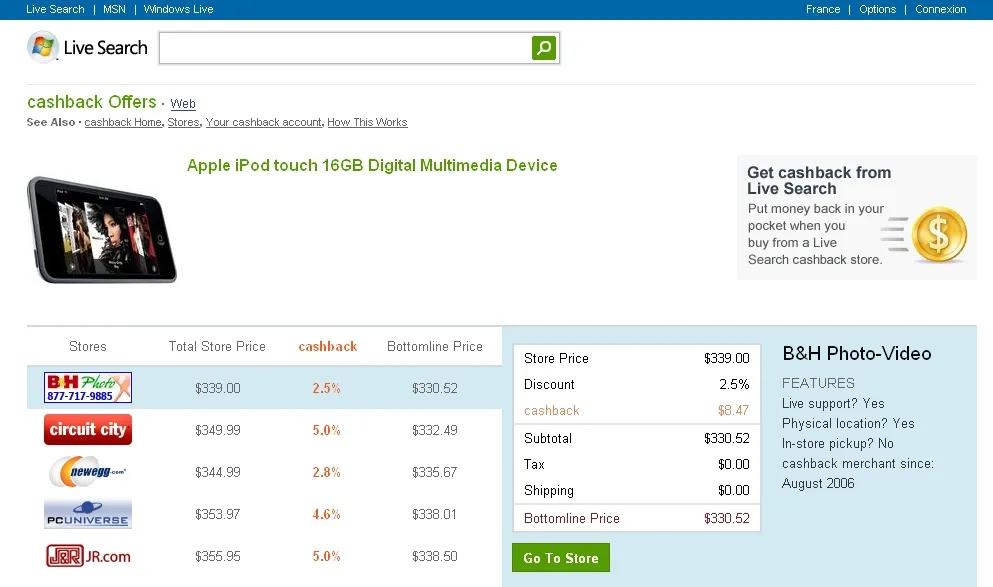Click the Bottomline Price column header
993x587 pixels.
pos(435,346)
